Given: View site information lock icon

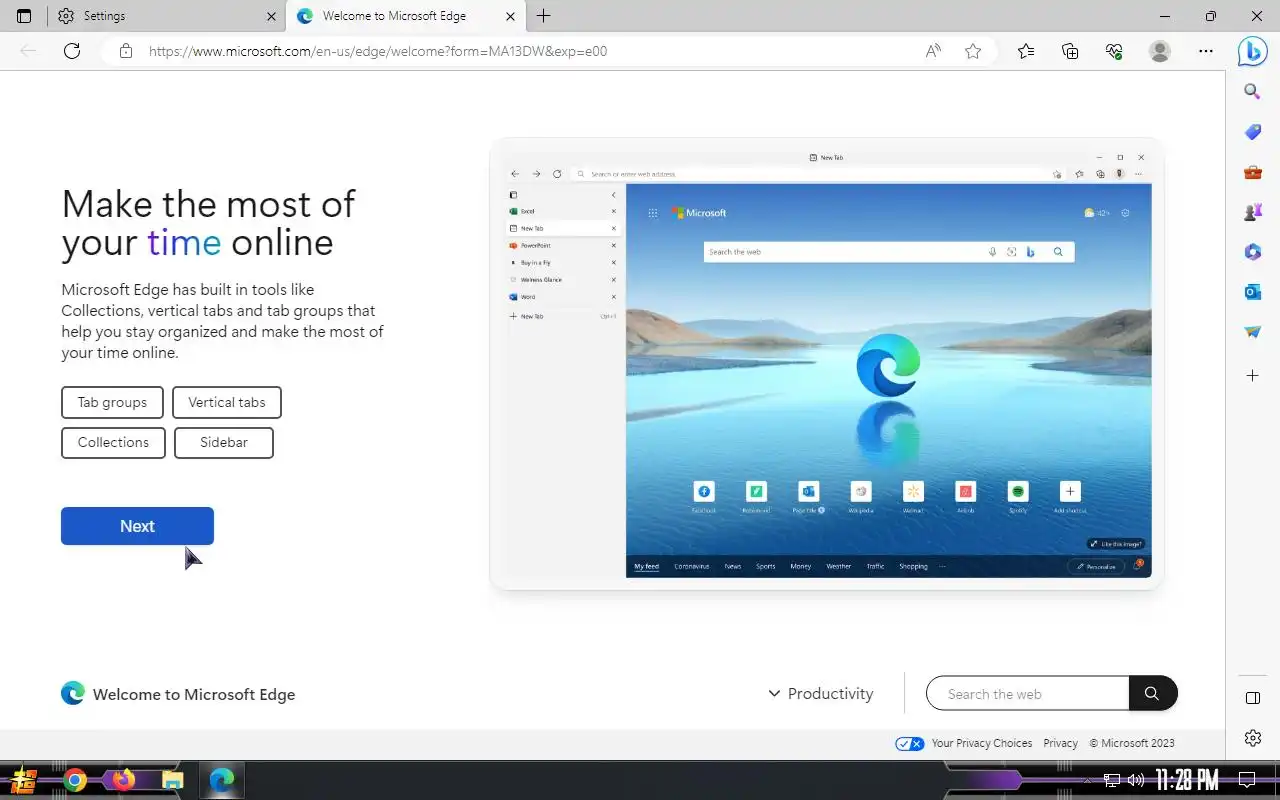Looking at the screenshot, I should pyautogui.click(x=125, y=51).
